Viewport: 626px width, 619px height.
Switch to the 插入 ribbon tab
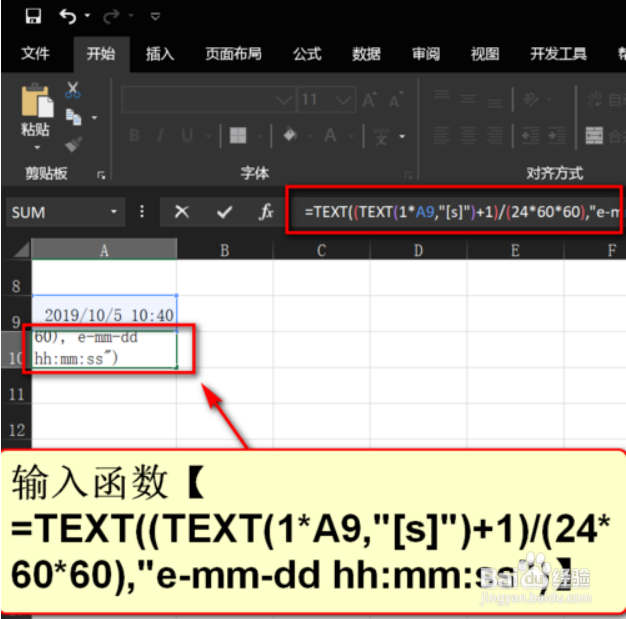(x=160, y=54)
